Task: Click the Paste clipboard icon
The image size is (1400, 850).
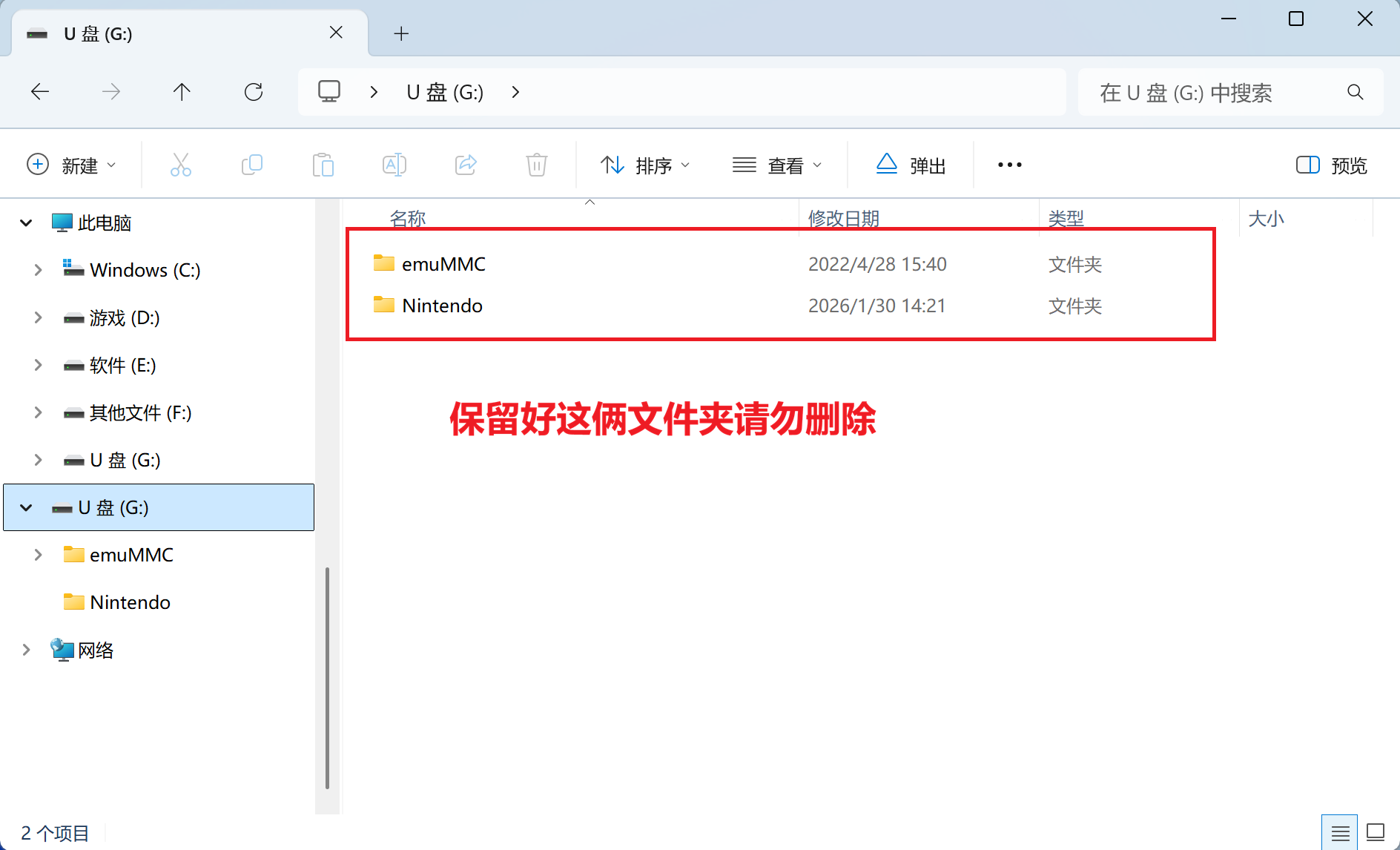Action: coord(323,165)
